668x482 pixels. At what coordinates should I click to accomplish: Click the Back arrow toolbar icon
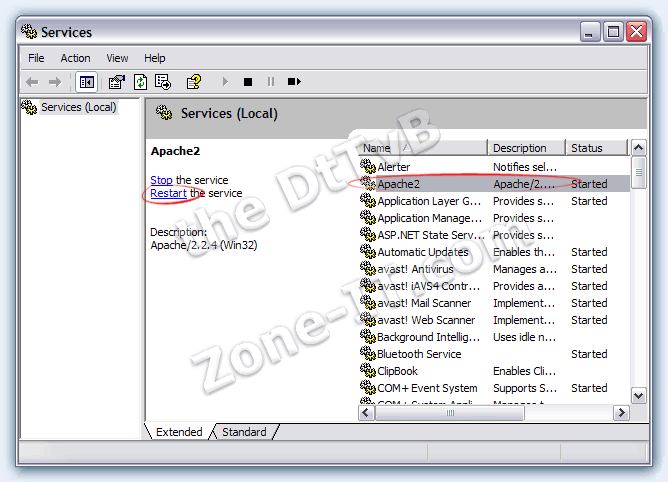(x=32, y=82)
